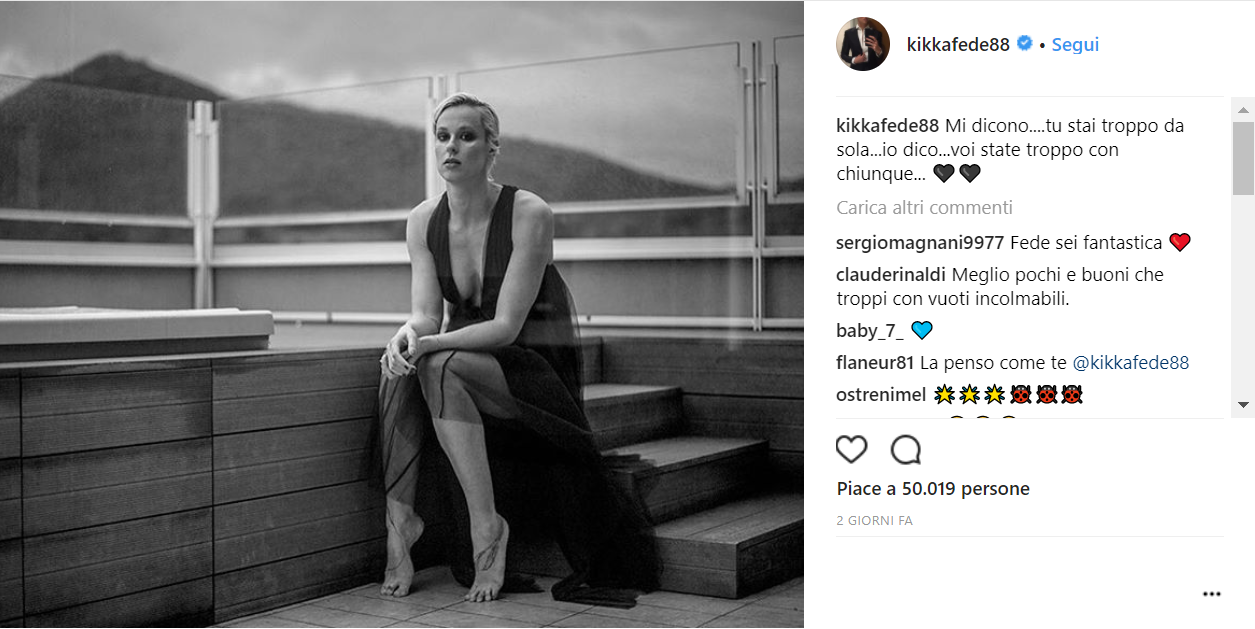Screen dimensions: 1255x629
Task: Click the red heart emoji in sergiomagnani9977's comment
Action: click(x=1180, y=242)
